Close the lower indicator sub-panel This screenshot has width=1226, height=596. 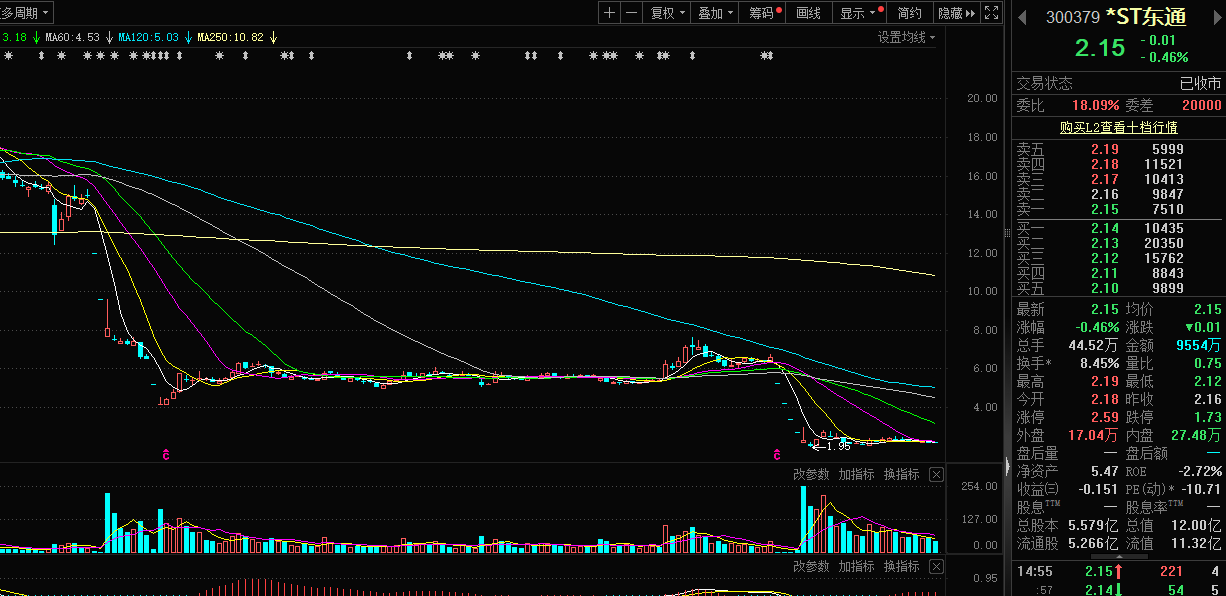pos(936,567)
